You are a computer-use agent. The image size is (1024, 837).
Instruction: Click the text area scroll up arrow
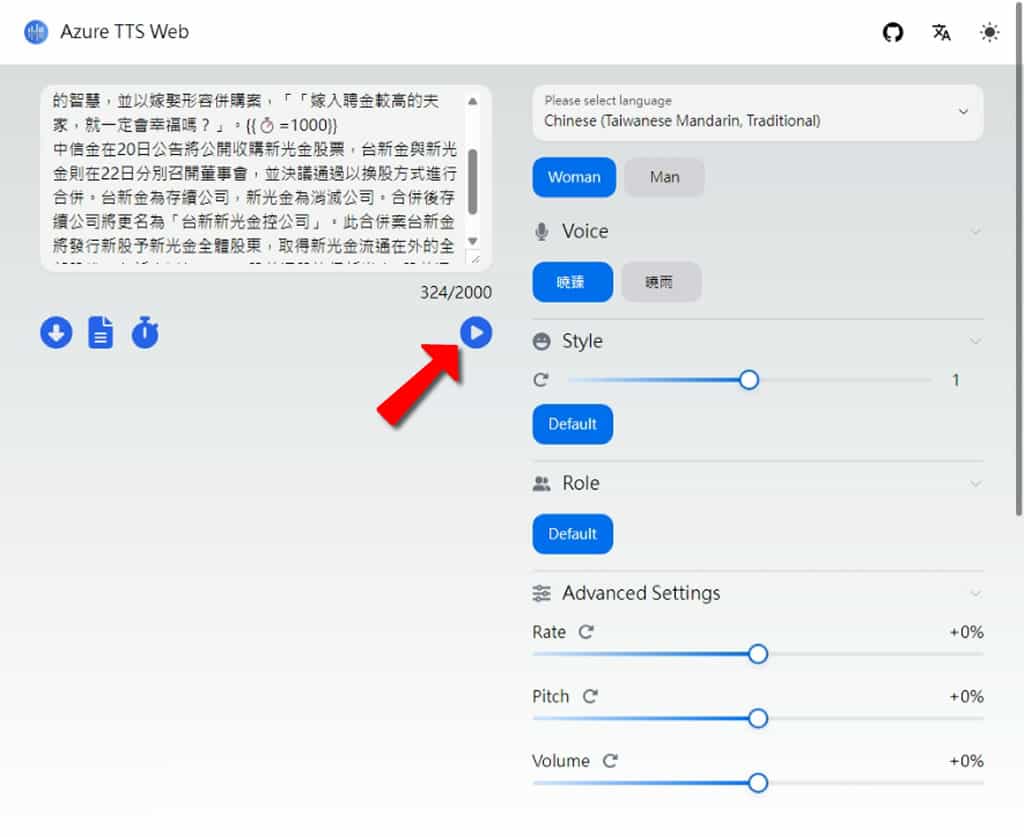pyautogui.click(x=473, y=101)
